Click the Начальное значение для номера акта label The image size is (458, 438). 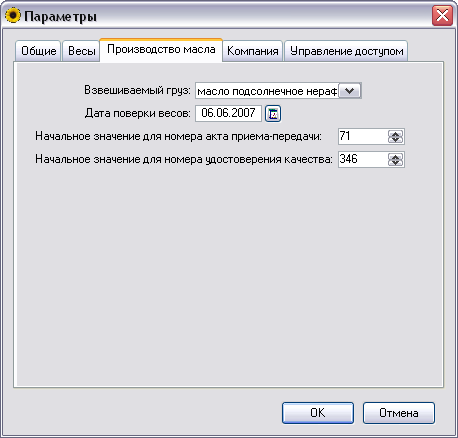pyautogui.click(x=178, y=136)
